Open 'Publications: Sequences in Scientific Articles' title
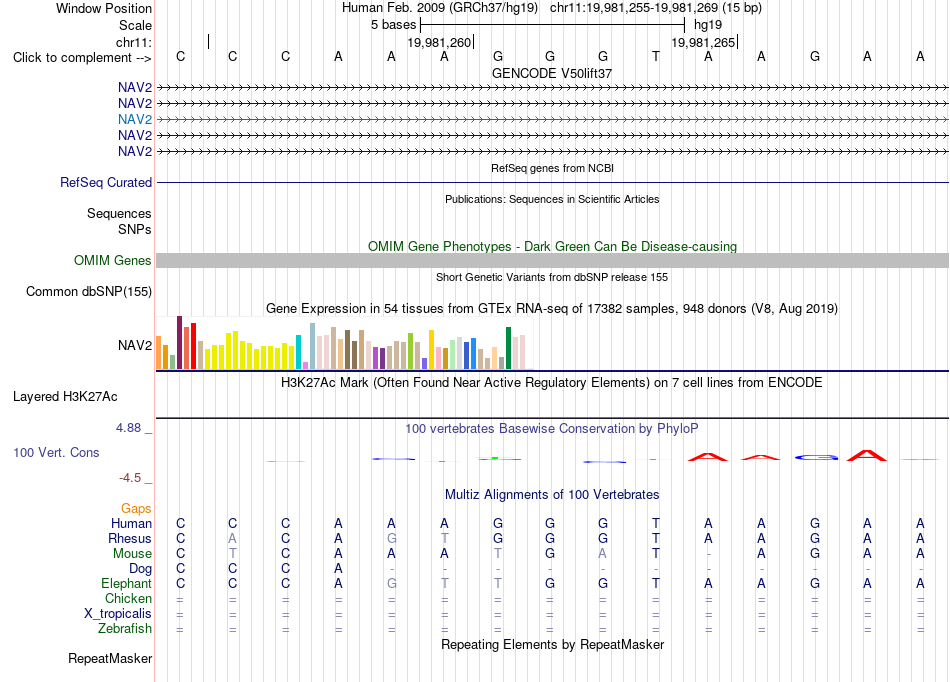Viewport: 950px width, 682px height. (552, 199)
